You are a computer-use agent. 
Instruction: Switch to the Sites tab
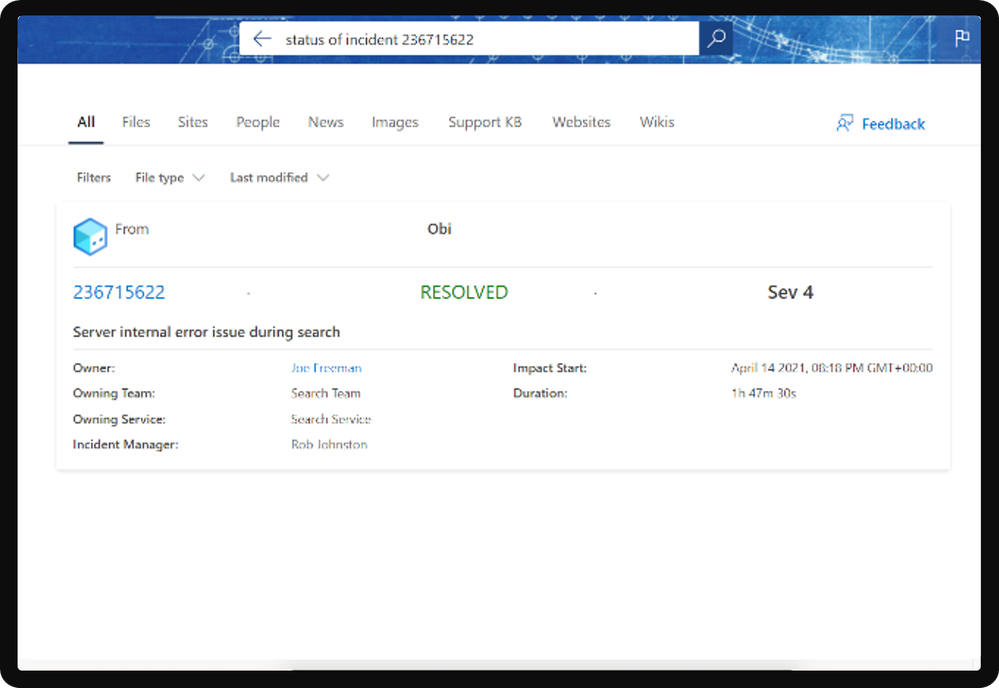click(193, 122)
